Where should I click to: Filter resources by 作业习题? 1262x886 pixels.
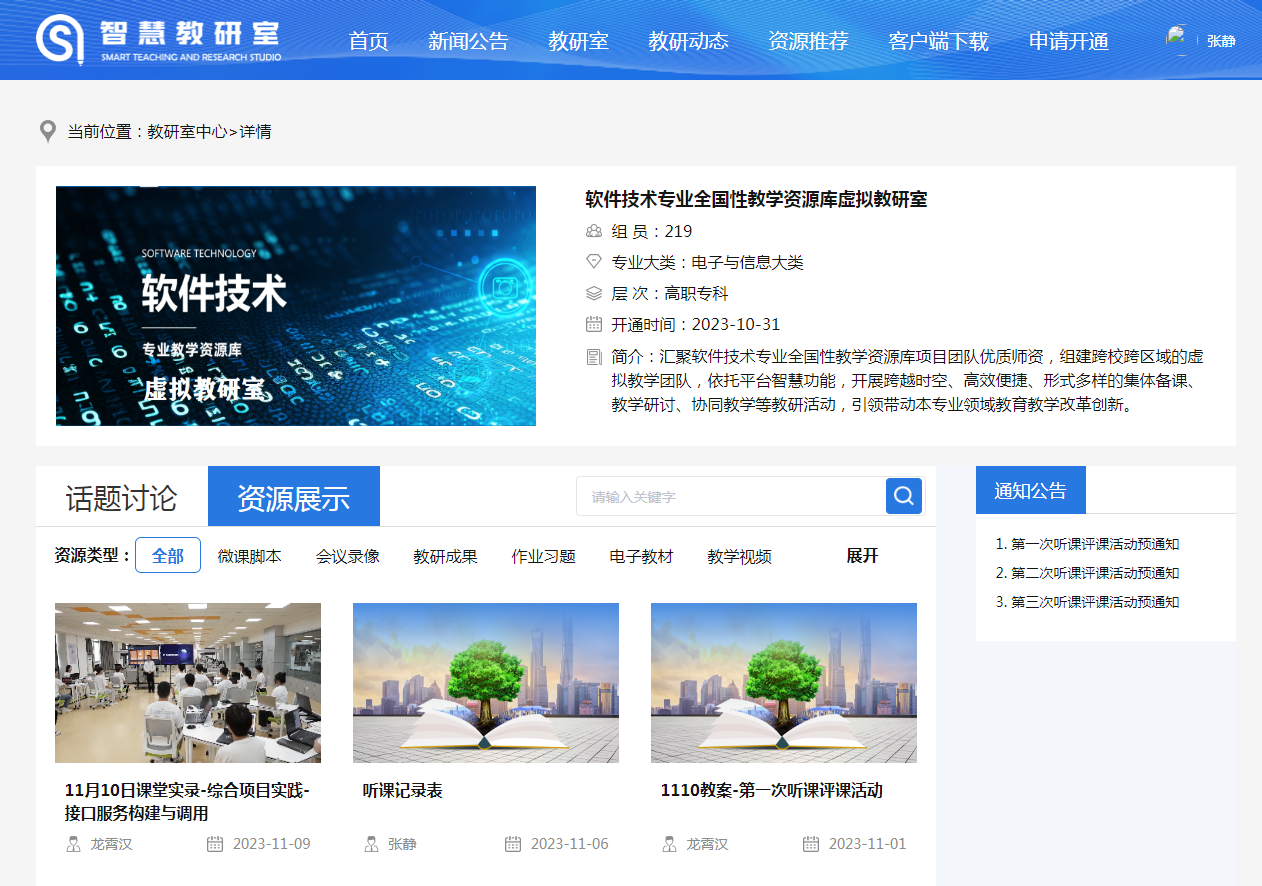click(x=544, y=556)
